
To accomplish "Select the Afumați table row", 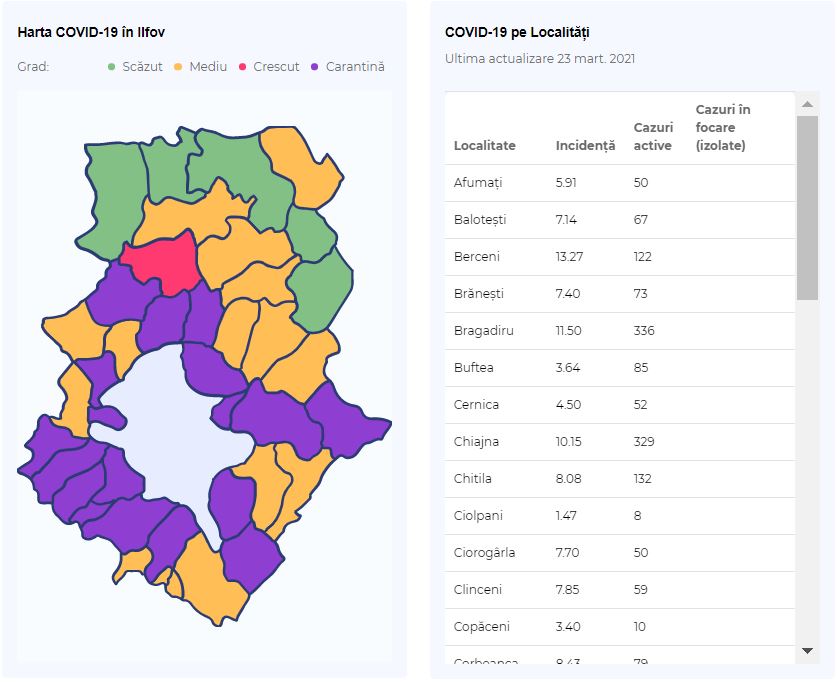I will coord(620,183).
